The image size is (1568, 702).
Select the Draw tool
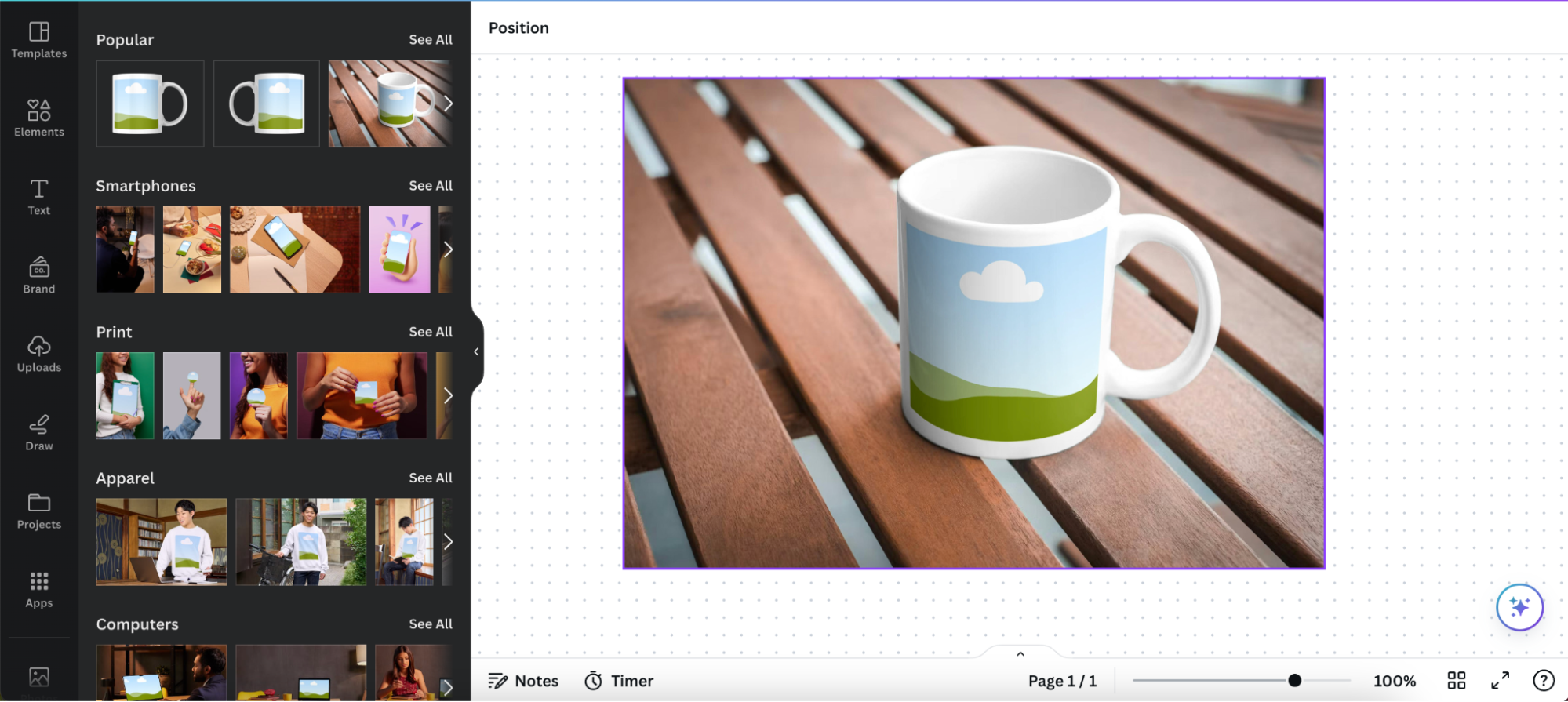pos(38,432)
